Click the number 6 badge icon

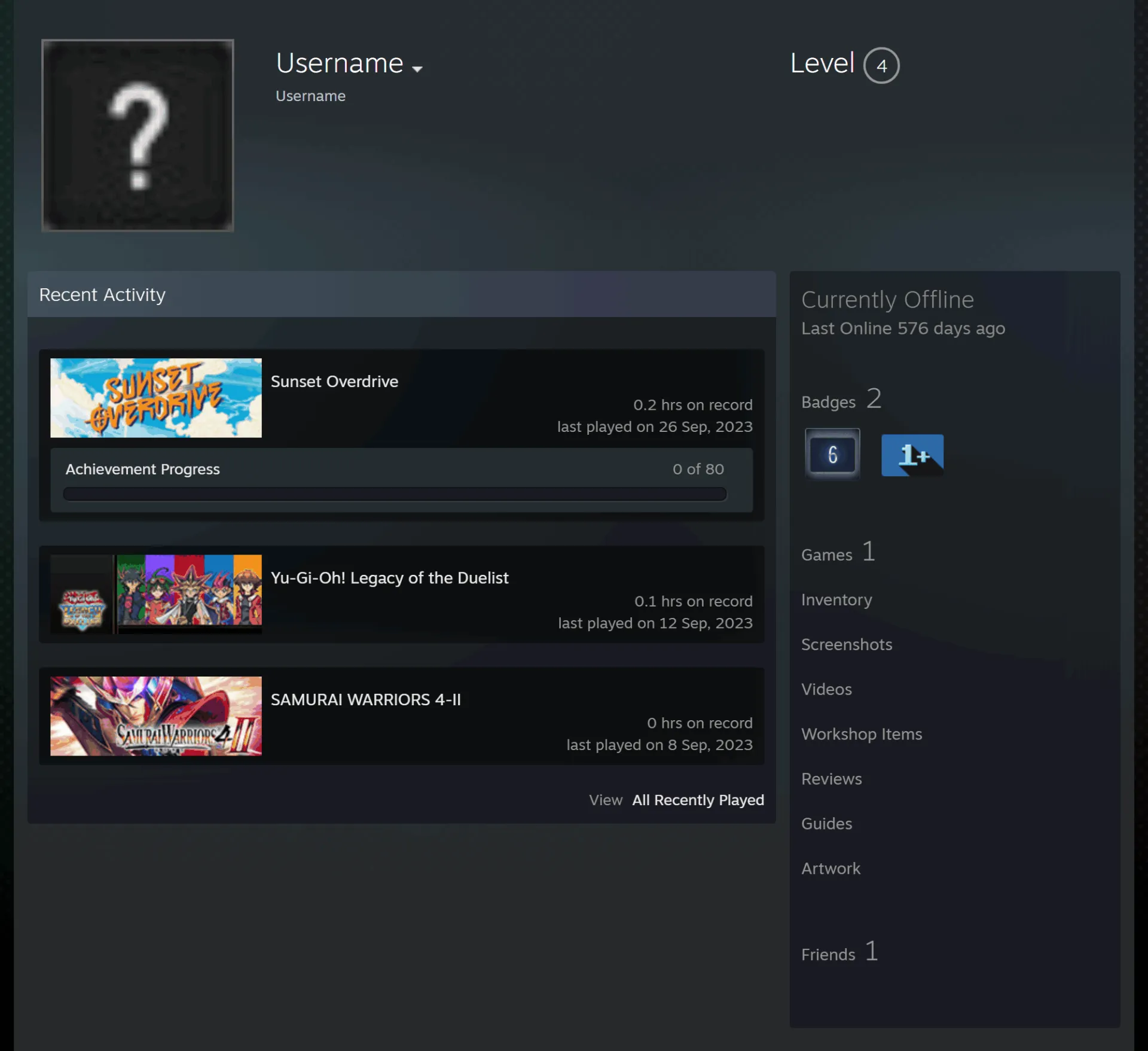coord(832,455)
